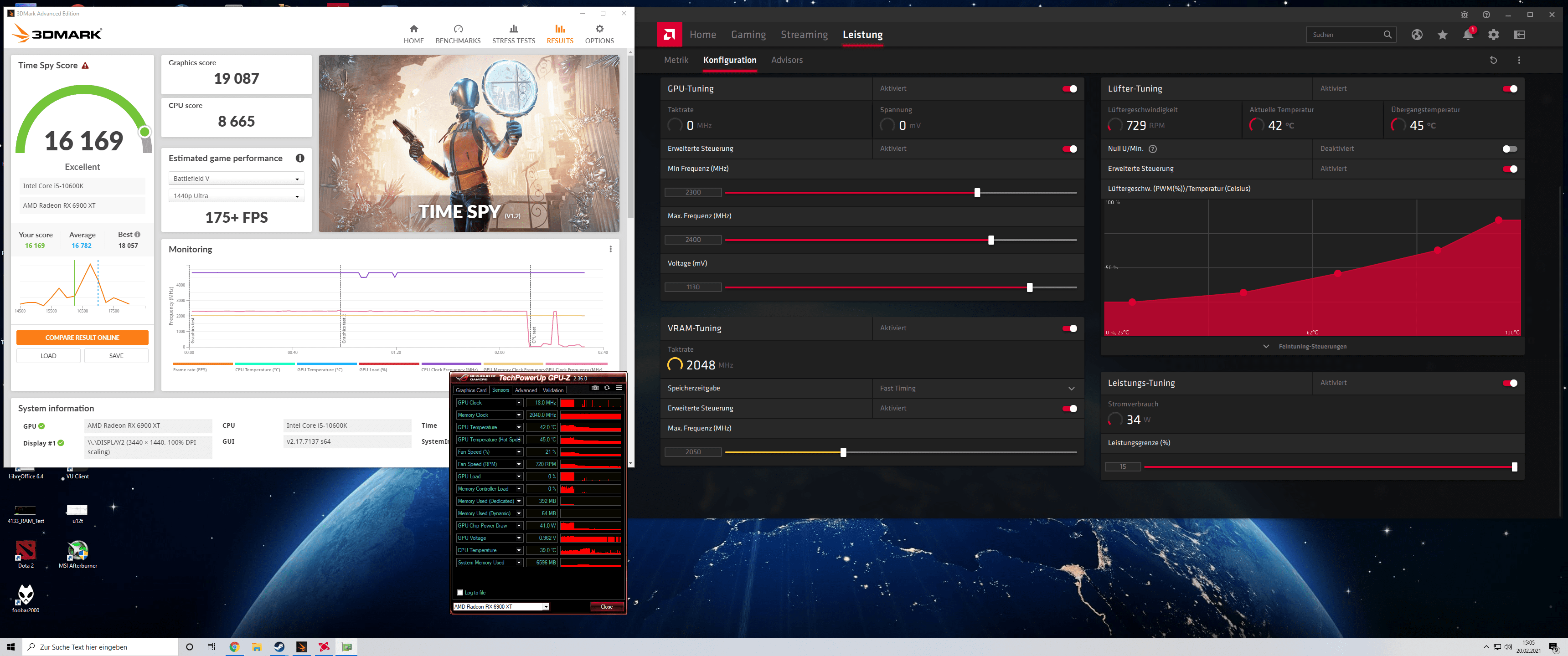The width and height of the screenshot is (1568, 656).
Task: Open GPU Clock sensor dropdown in GPU-Z
Action: tap(519, 403)
